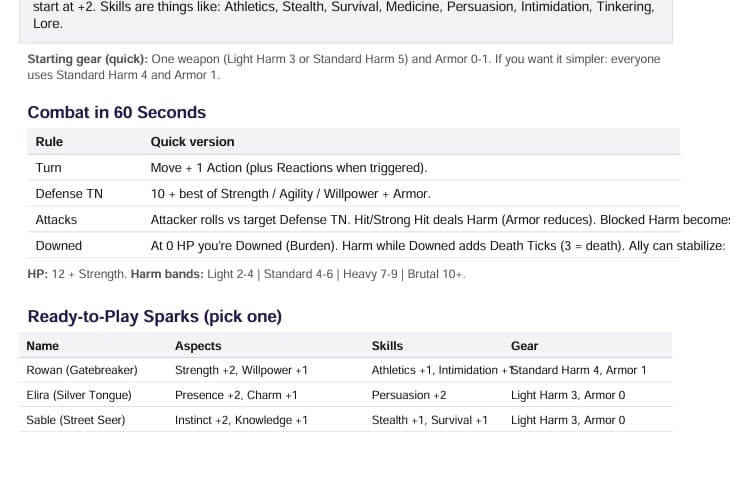The width and height of the screenshot is (745, 490).
Task: Select the "Rule" column header
Action: click(49, 142)
